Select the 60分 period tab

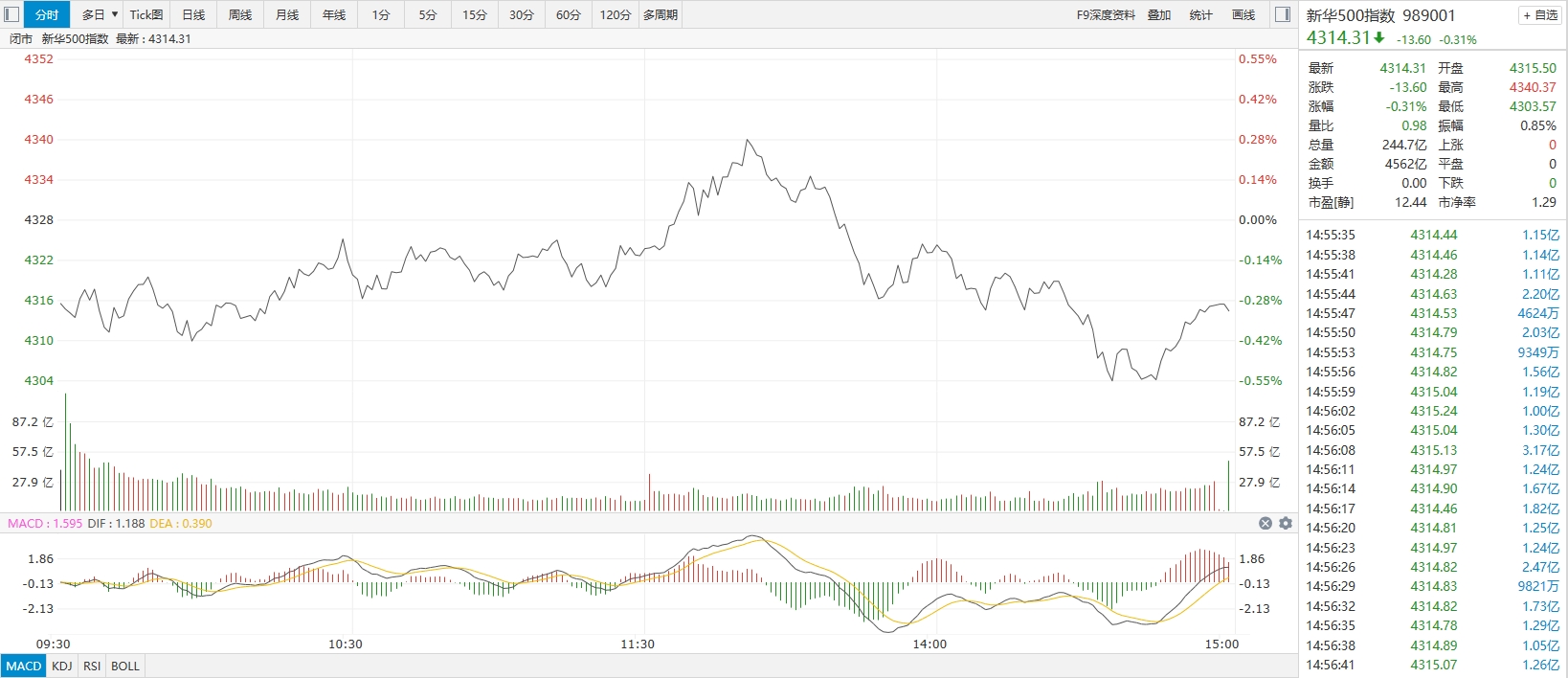(568, 14)
